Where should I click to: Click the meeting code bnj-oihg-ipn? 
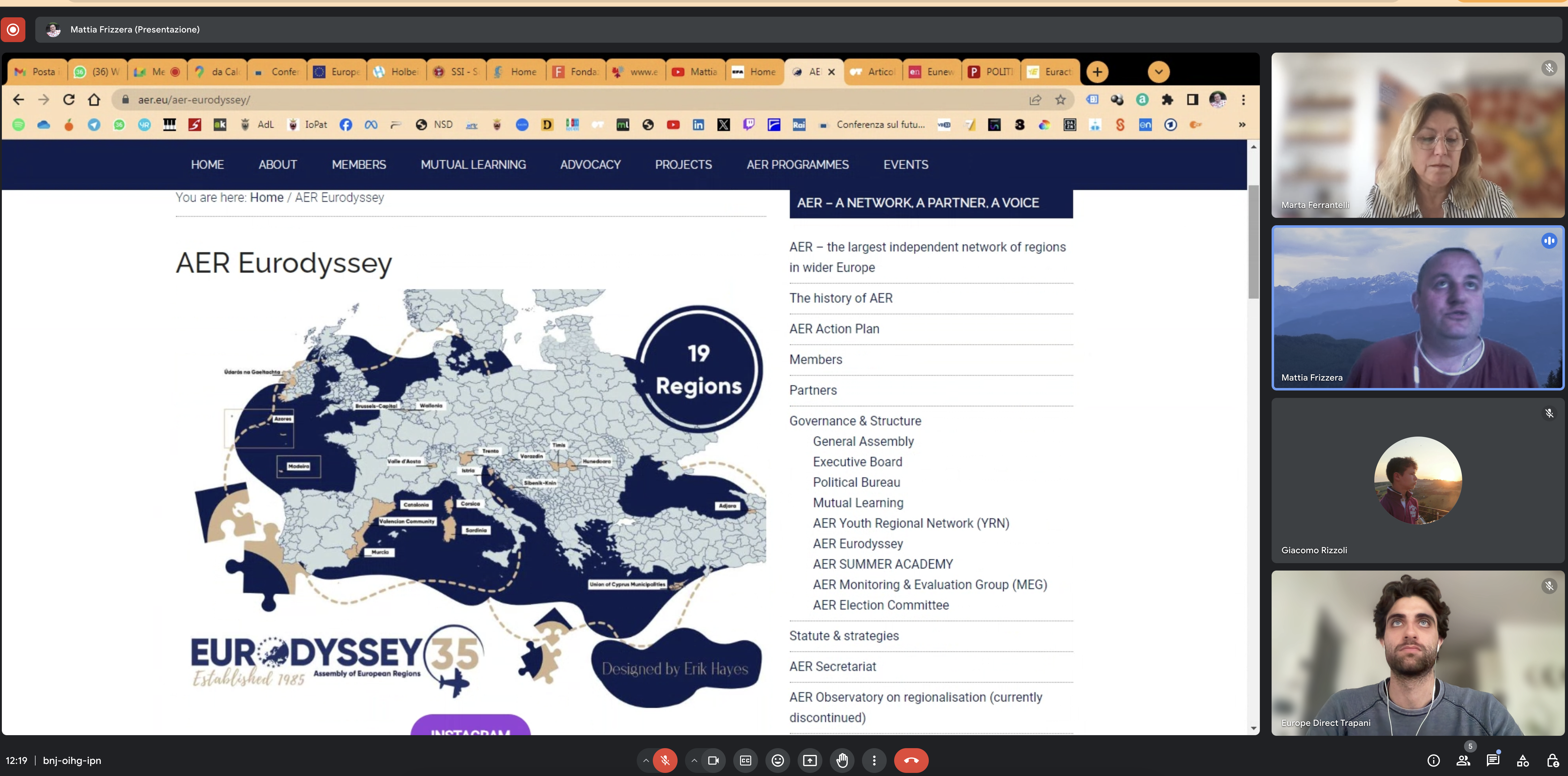72,760
